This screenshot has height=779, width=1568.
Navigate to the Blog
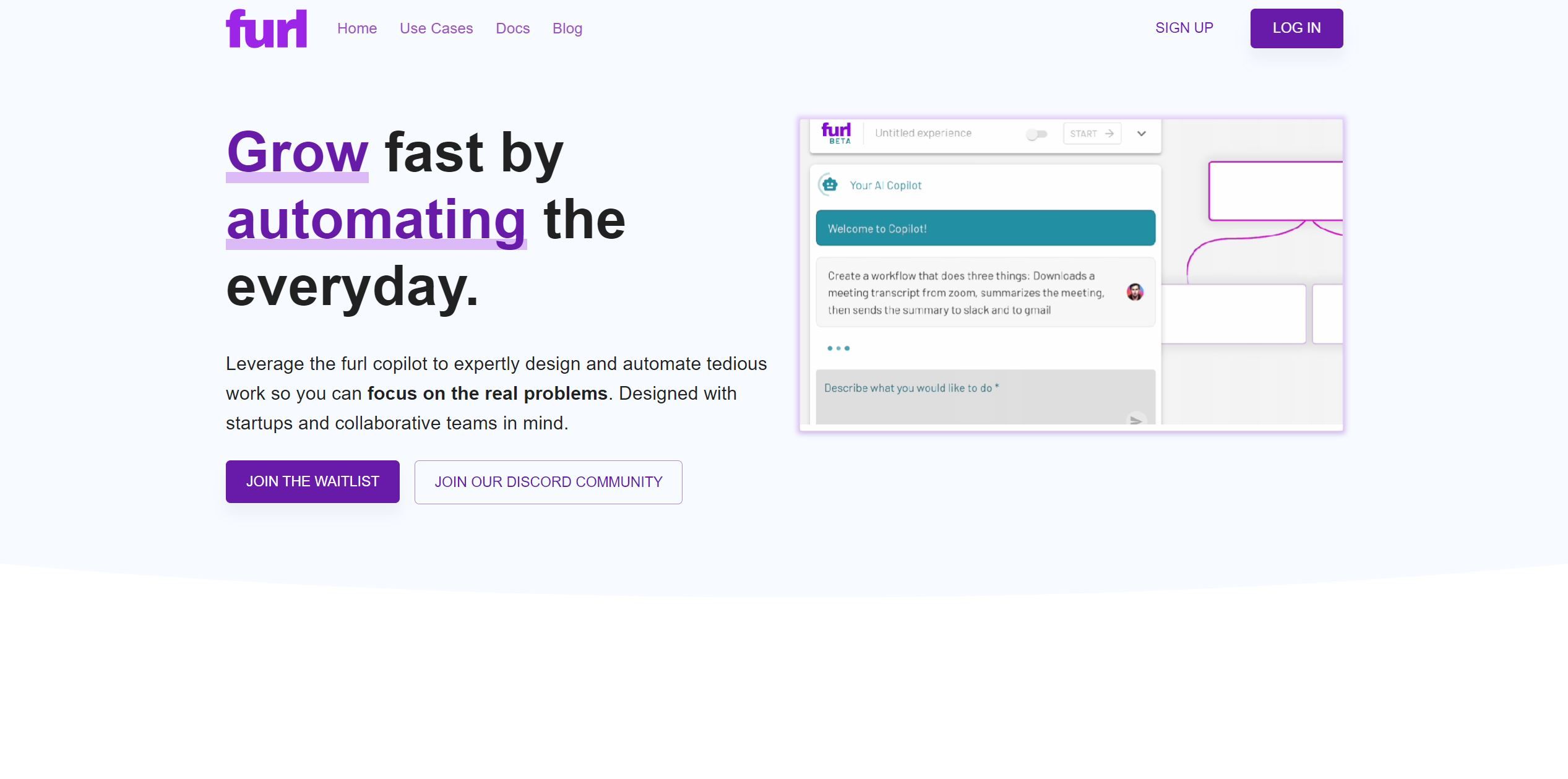567,28
